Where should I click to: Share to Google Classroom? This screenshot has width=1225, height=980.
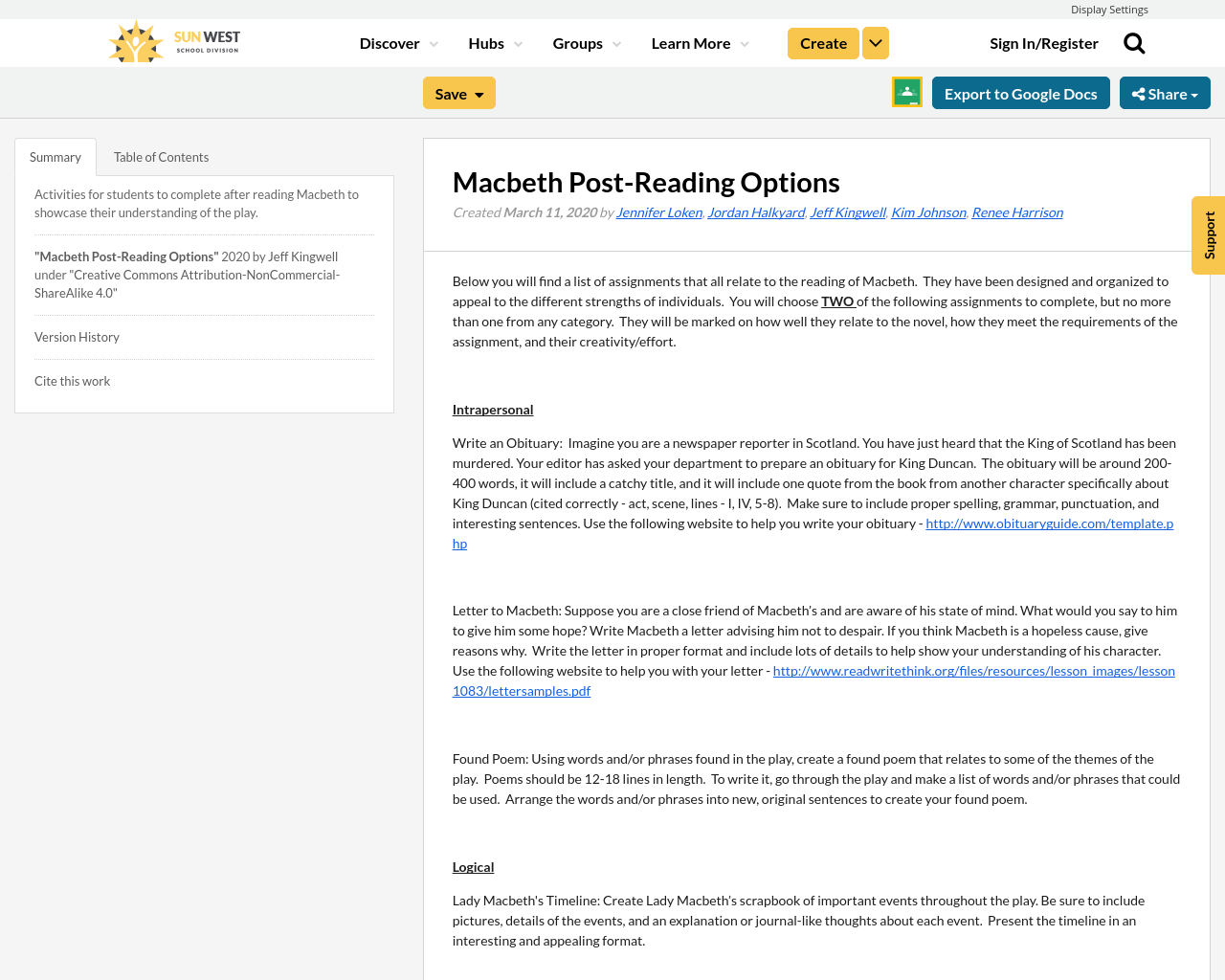(x=905, y=92)
